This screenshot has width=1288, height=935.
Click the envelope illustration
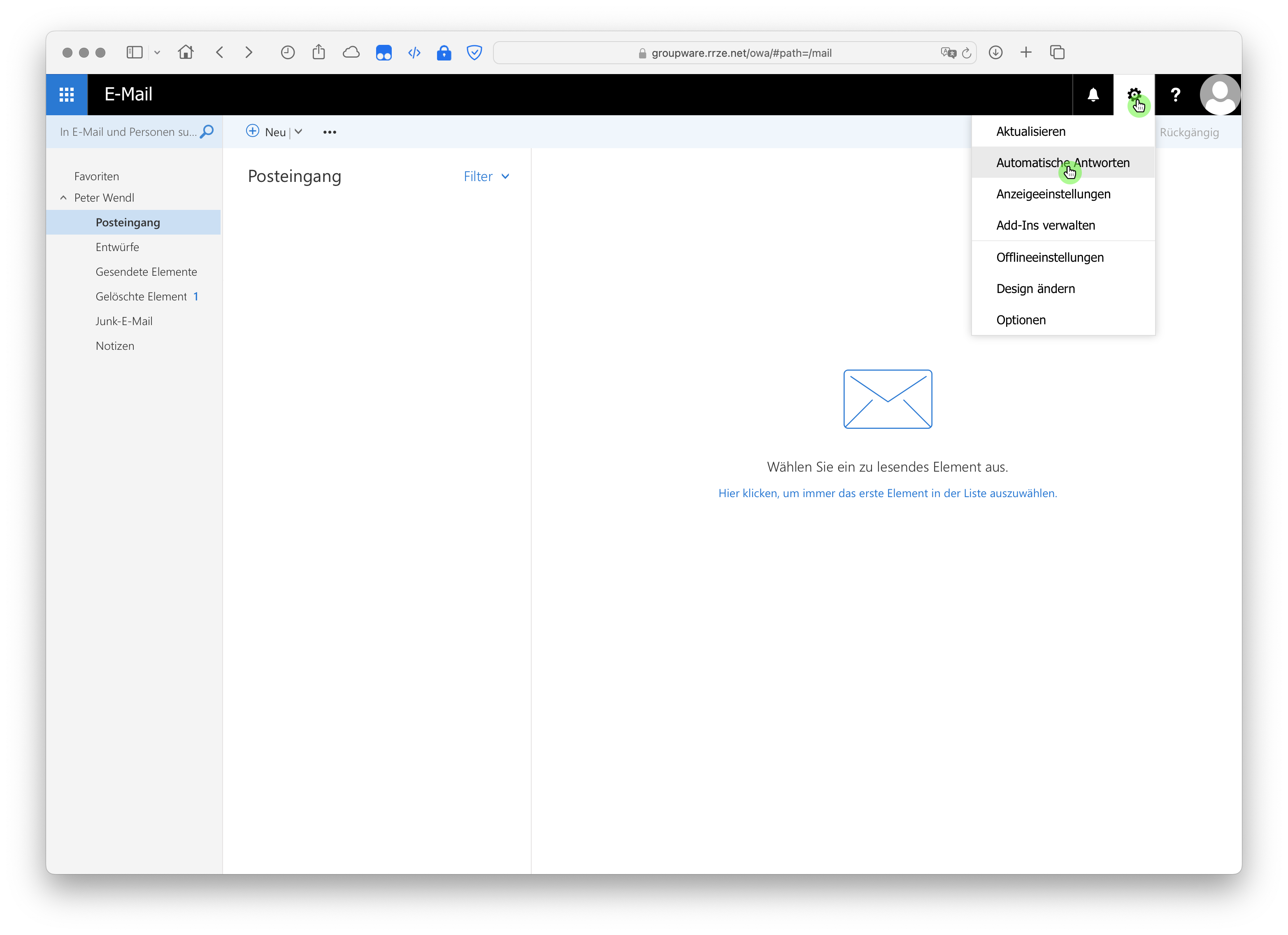pos(888,399)
